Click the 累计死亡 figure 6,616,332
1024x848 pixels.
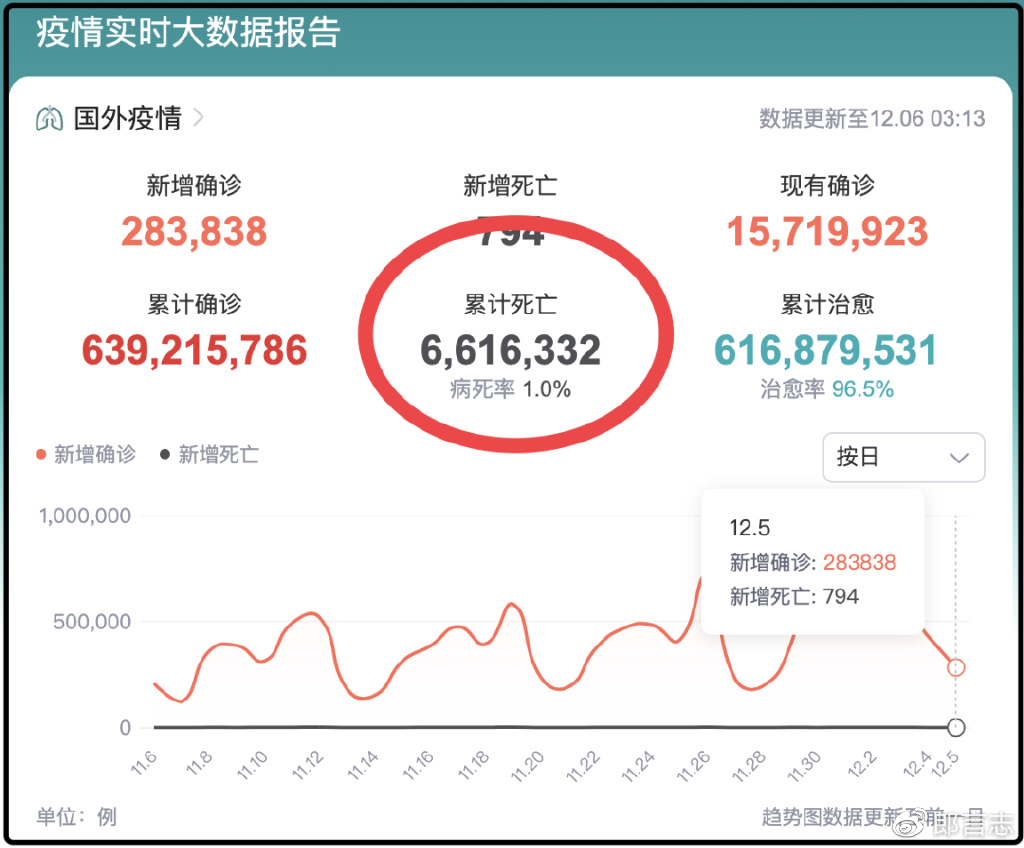[511, 350]
